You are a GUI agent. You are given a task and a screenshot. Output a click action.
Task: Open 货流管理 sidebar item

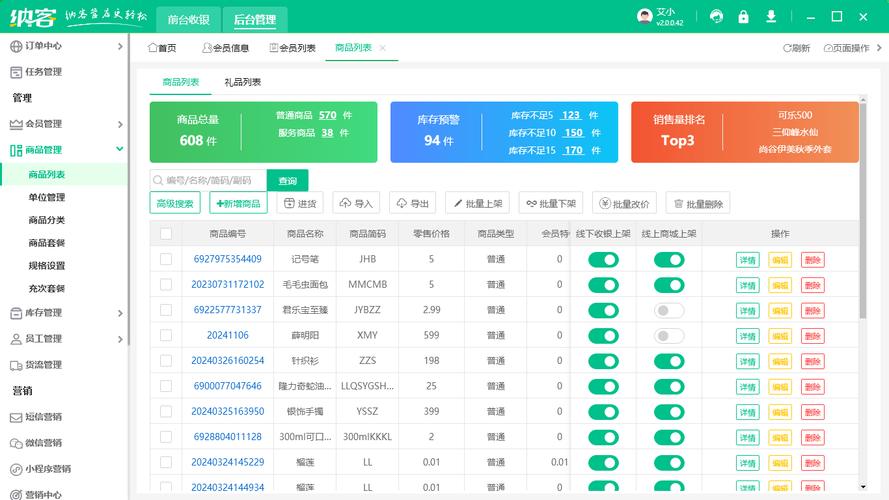click(x=64, y=365)
